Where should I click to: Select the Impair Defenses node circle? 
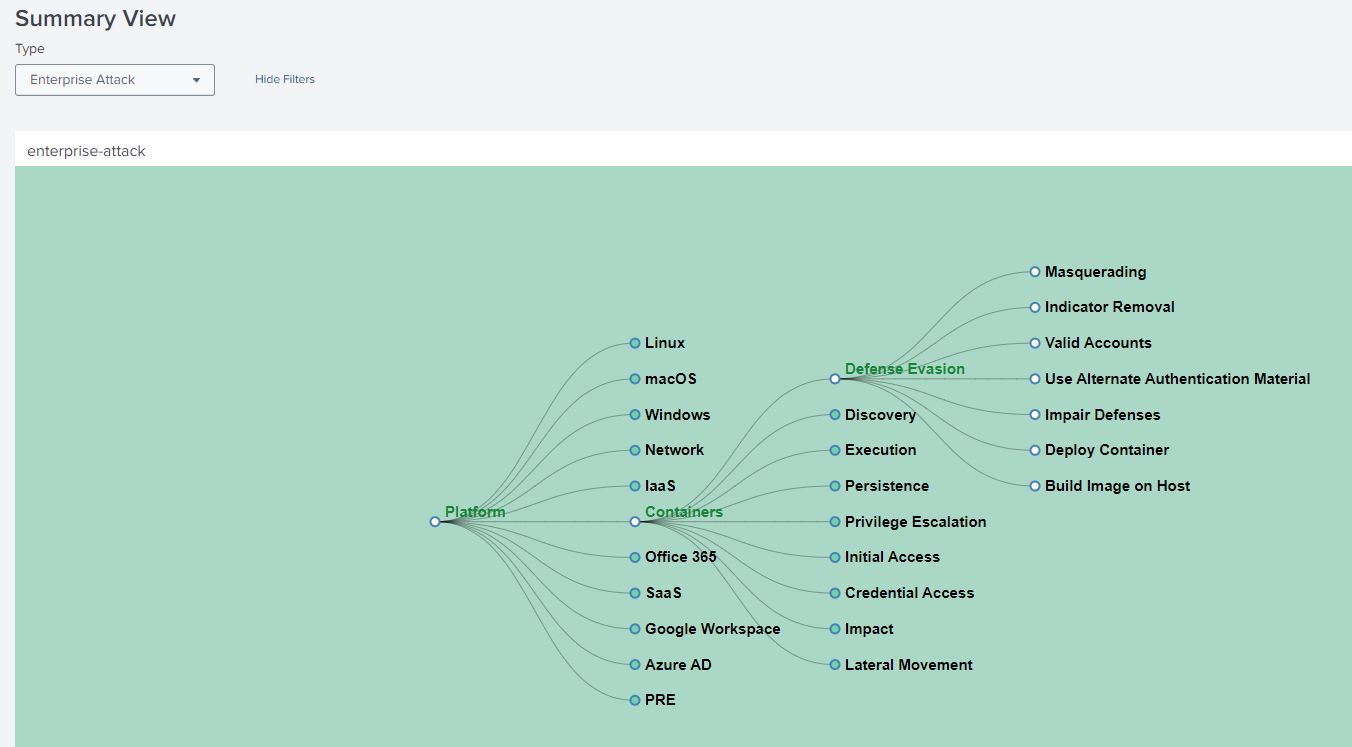[x=1035, y=415]
